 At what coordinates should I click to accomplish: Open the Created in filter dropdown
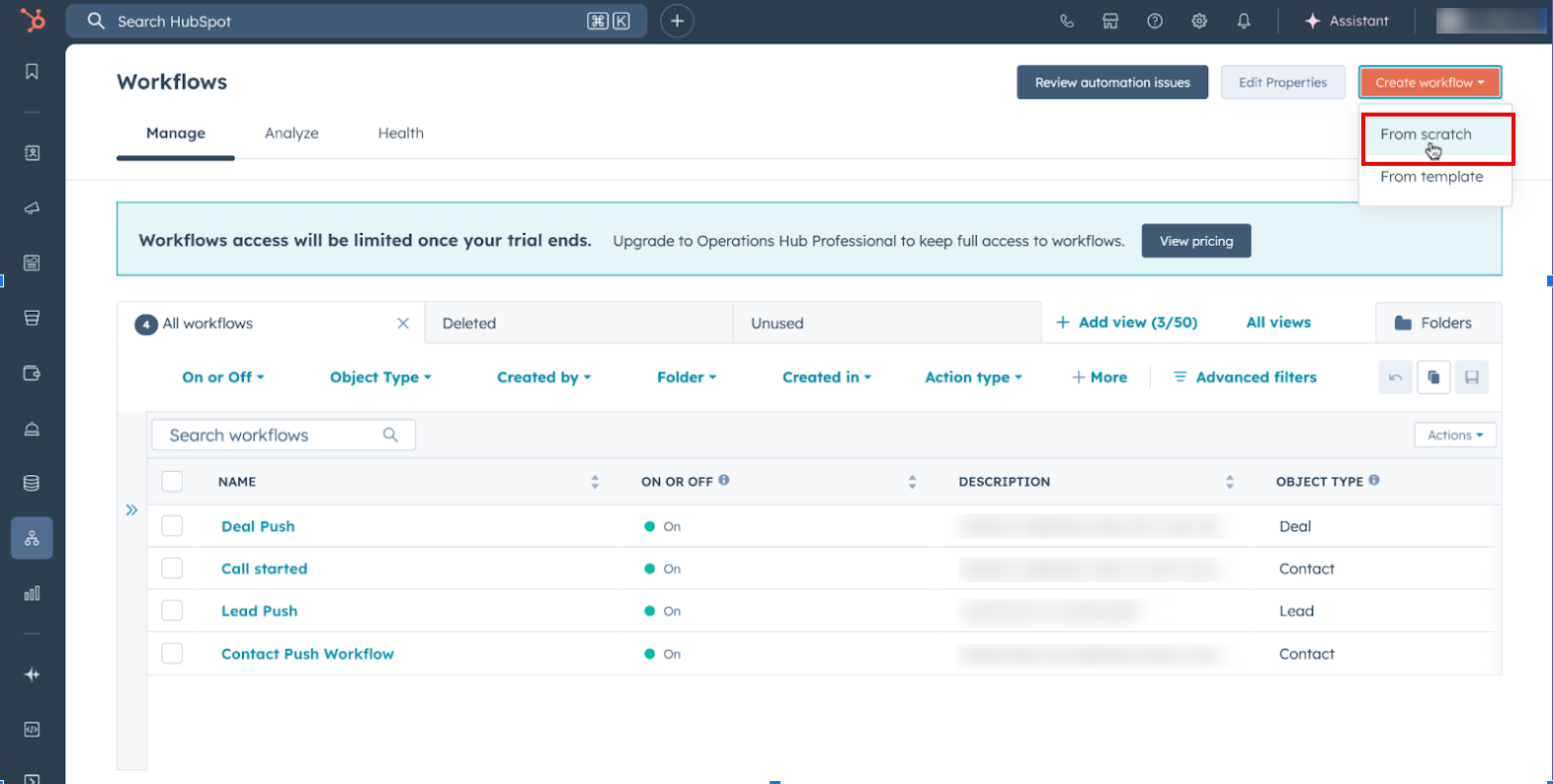point(827,377)
